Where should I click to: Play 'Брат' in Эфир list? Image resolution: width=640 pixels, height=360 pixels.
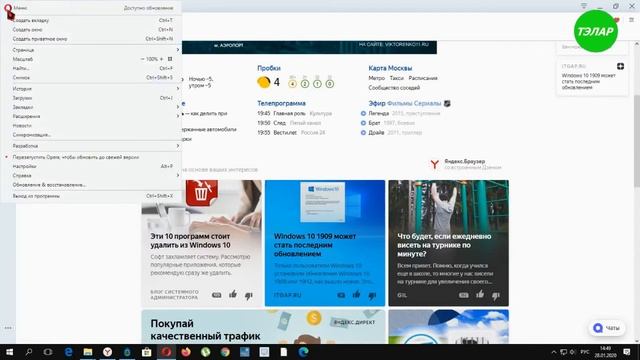[374, 123]
